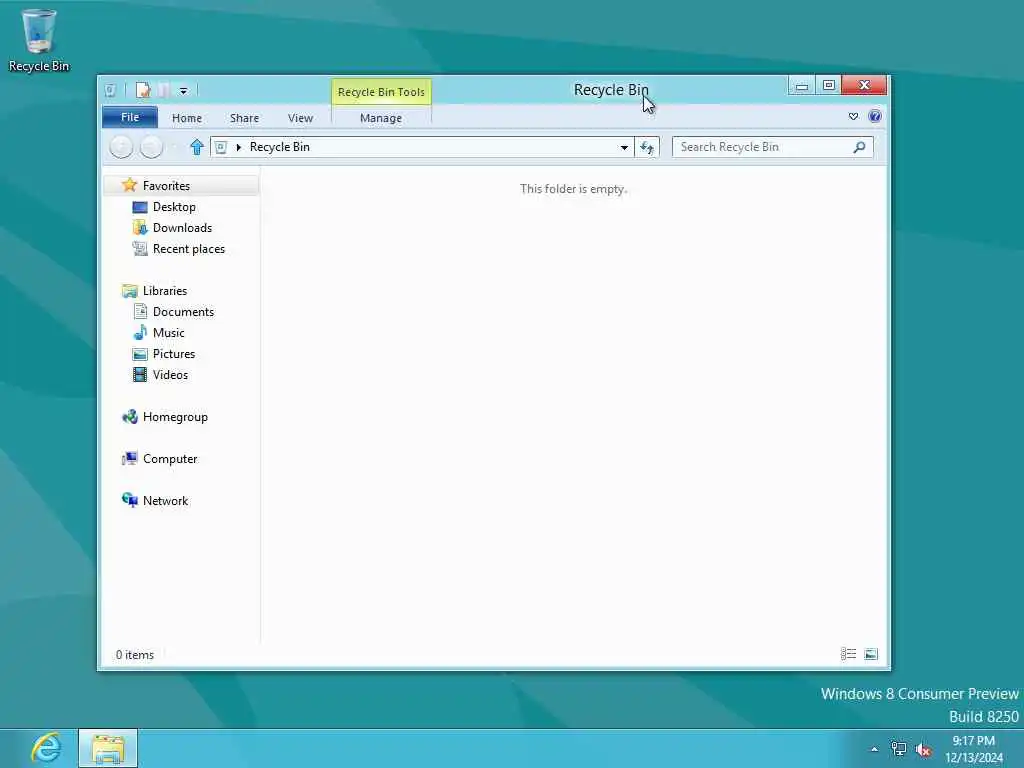
Task: Switch to the Share ribbon tab
Action: tap(244, 118)
